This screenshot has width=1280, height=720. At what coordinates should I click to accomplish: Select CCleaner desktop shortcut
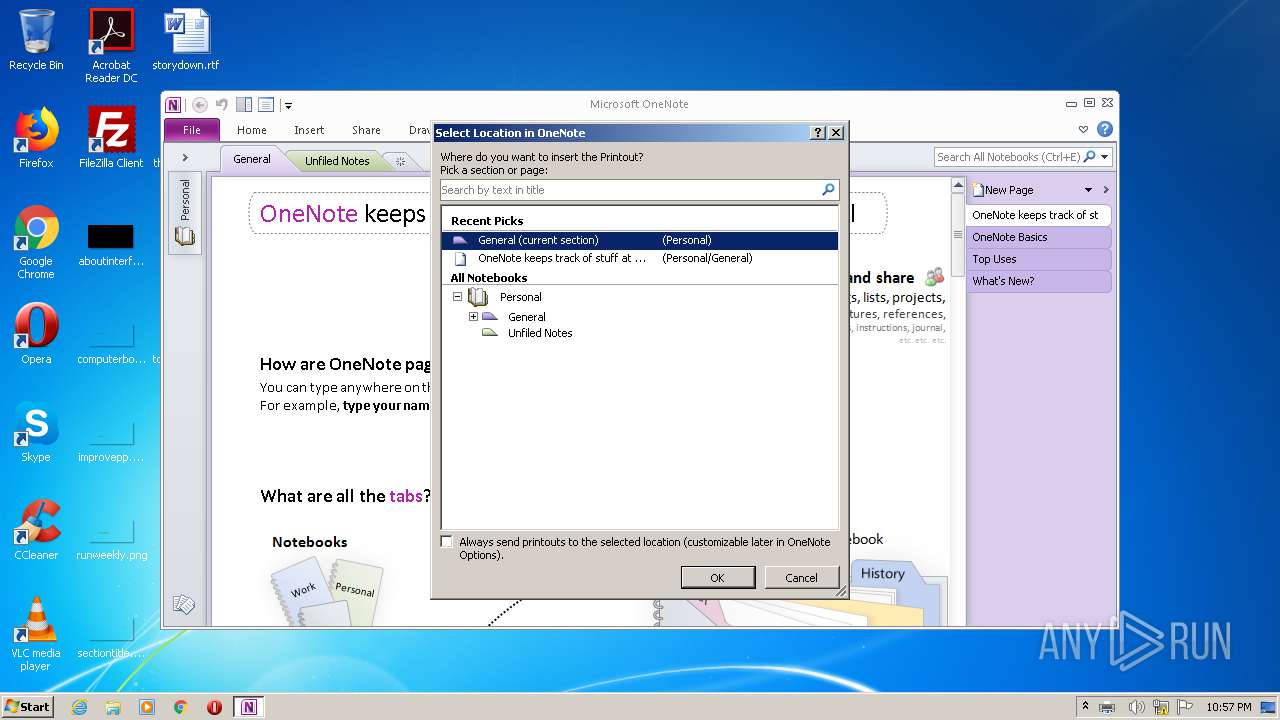click(36, 530)
